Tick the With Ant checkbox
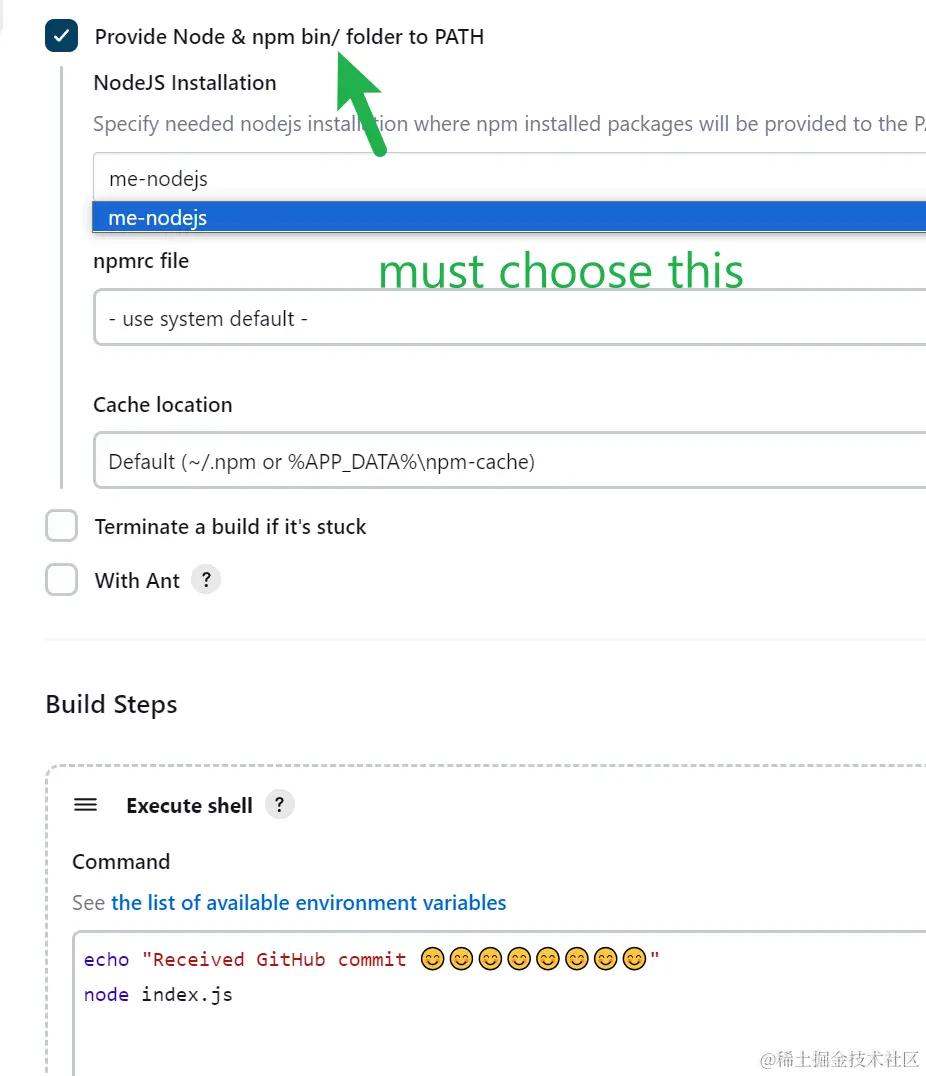Image resolution: width=926 pixels, height=1076 pixels. point(61,580)
